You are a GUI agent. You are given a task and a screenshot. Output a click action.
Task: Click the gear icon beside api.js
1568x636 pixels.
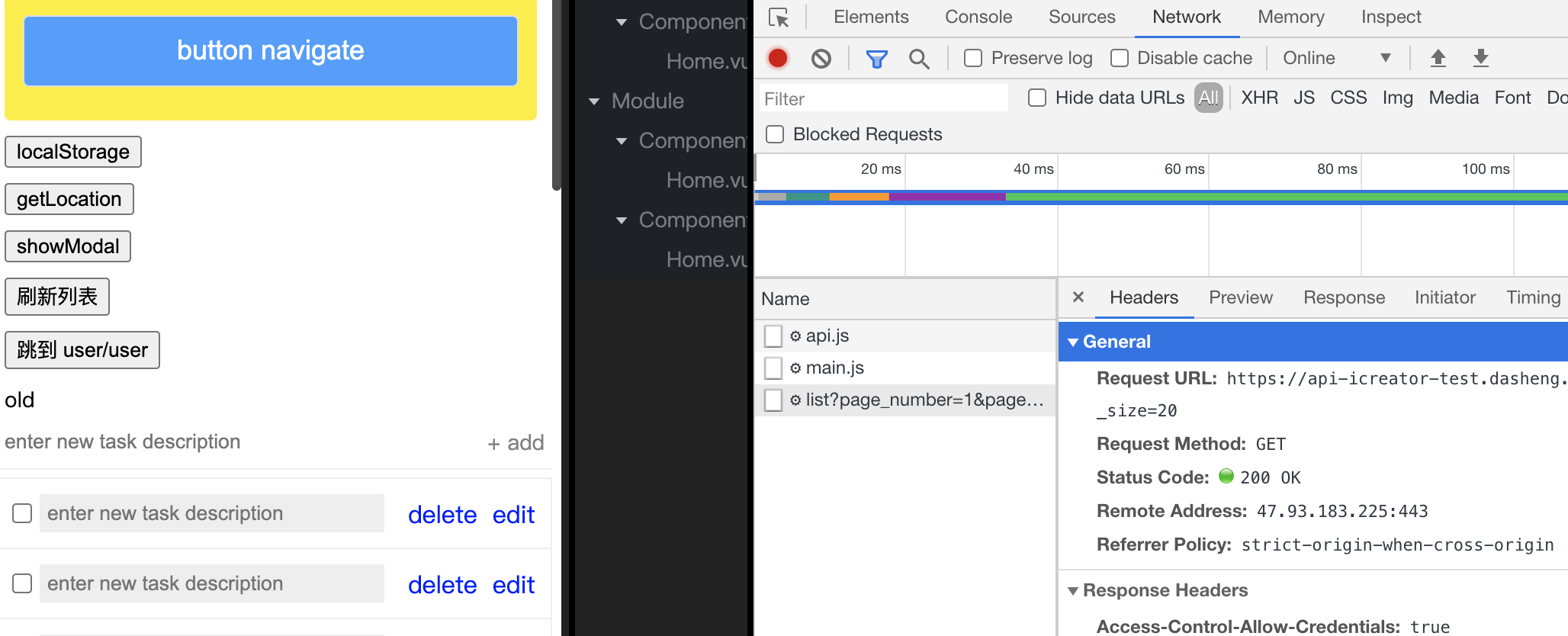pyautogui.click(x=795, y=336)
